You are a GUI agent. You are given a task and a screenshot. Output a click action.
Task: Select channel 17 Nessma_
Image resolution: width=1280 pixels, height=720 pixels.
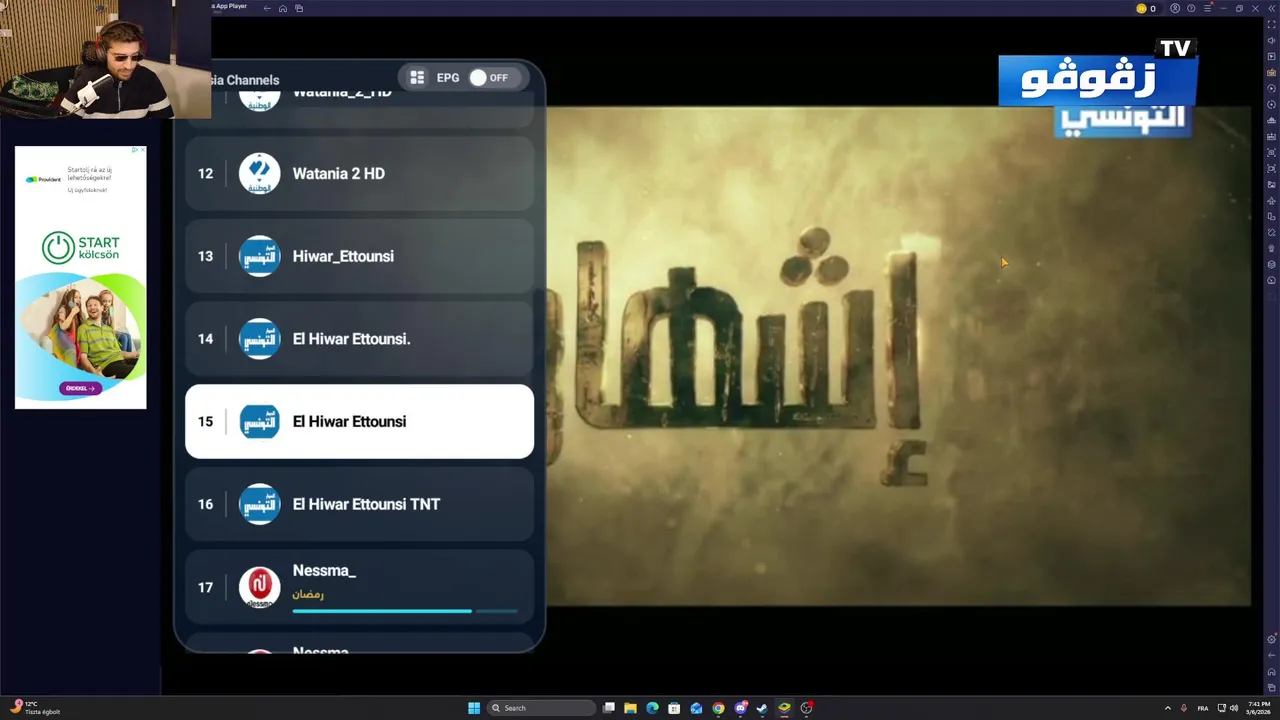click(x=359, y=587)
